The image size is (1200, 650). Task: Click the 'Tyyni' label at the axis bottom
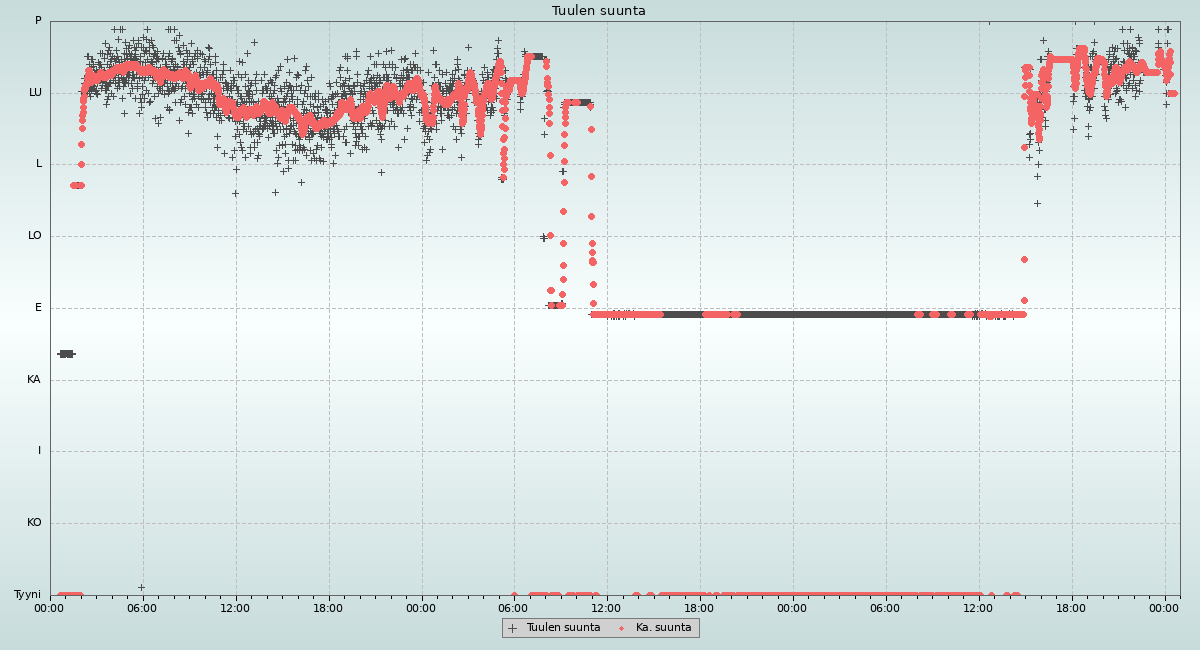tap(28, 595)
